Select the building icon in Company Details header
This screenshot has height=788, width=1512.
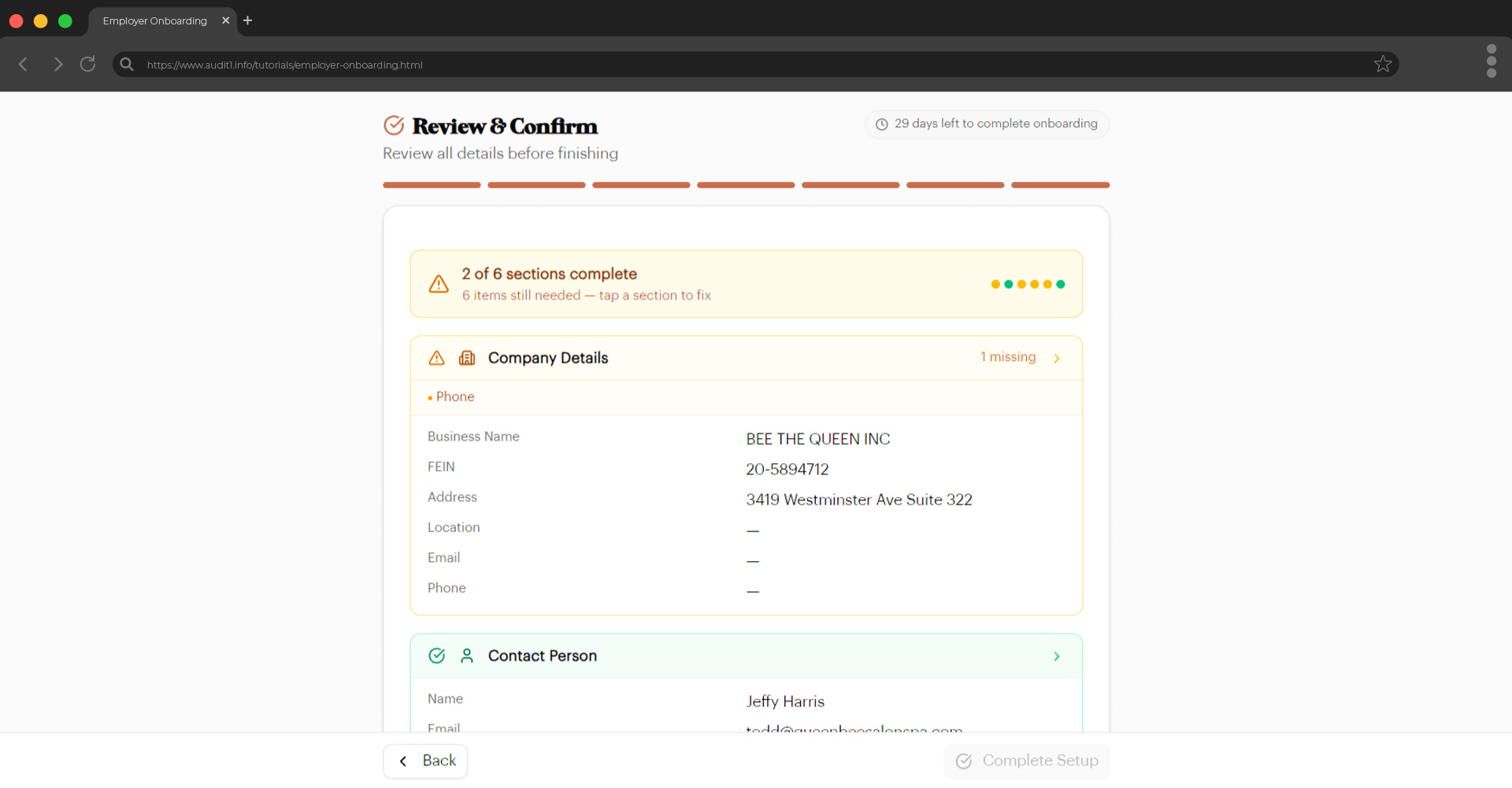[467, 358]
